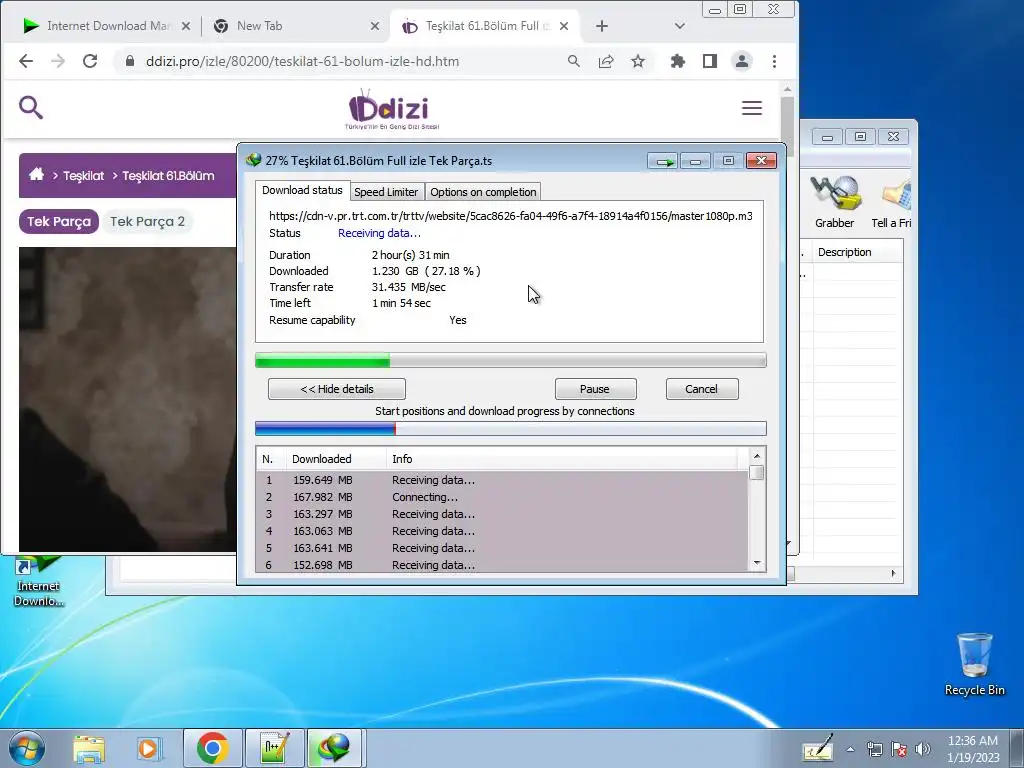This screenshot has height=768, width=1024.
Task: Click Description column header in IDM window
Action: pos(857,252)
